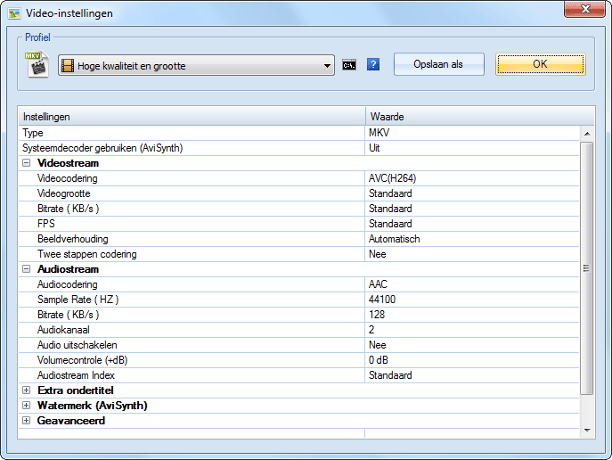The image size is (612, 460).
Task: Click the MKV profile file icon
Action: click(37, 64)
